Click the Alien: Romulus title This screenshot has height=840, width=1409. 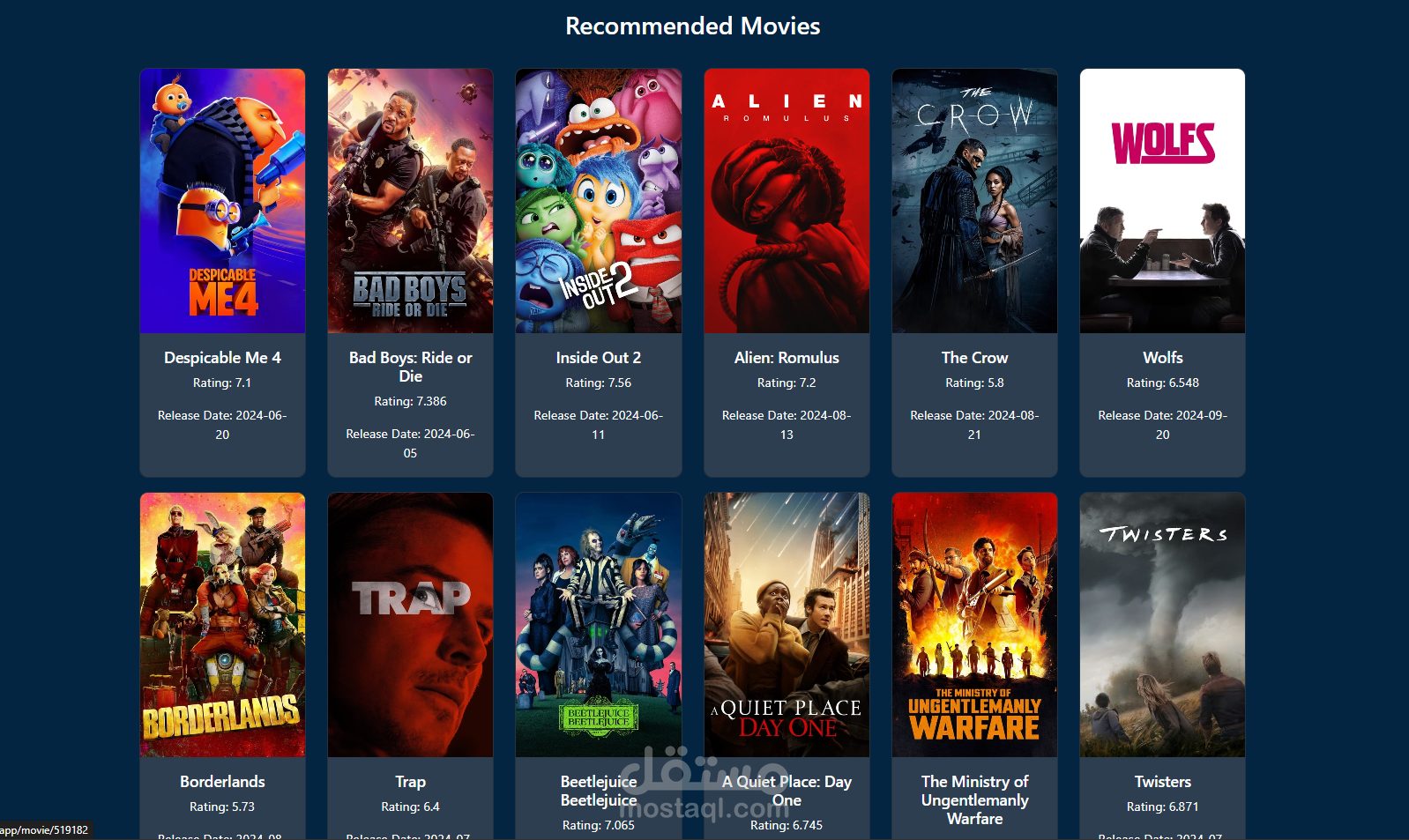(x=787, y=358)
